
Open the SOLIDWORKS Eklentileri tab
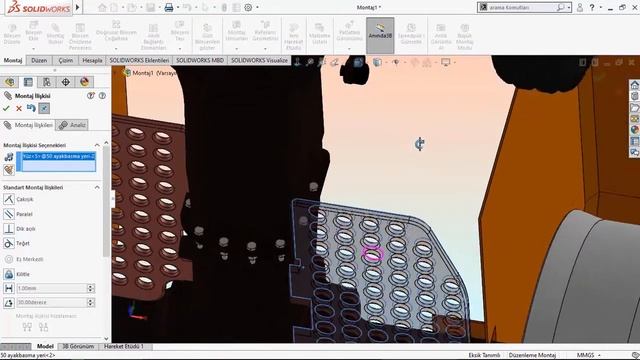[x=139, y=60]
